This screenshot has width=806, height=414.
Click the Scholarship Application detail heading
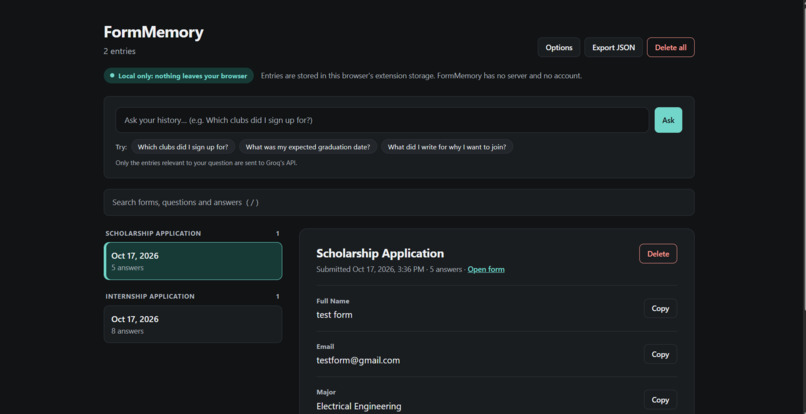pyautogui.click(x=380, y=254)
